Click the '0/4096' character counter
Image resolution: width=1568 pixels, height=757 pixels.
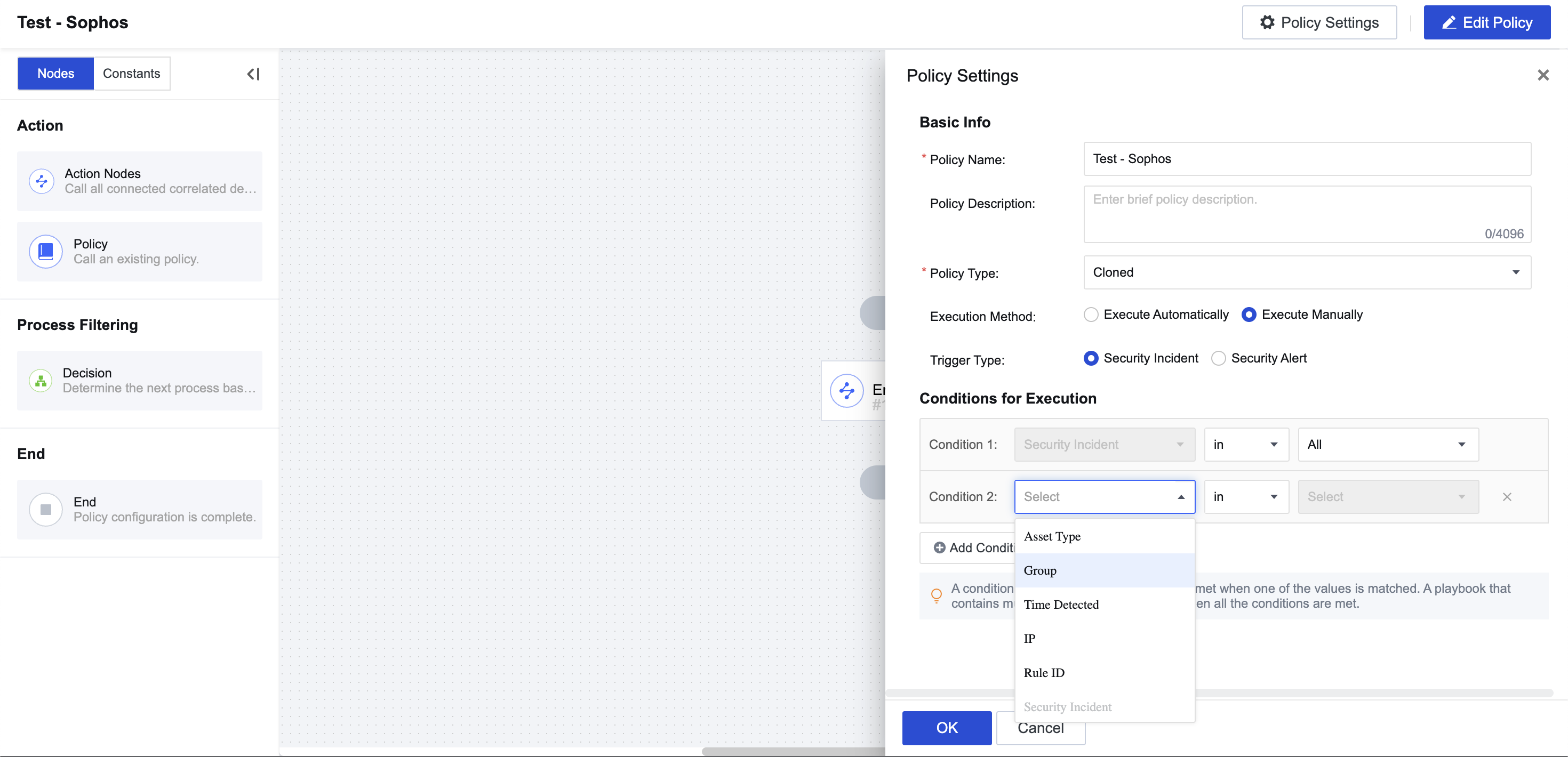(x=1503, y=234)
